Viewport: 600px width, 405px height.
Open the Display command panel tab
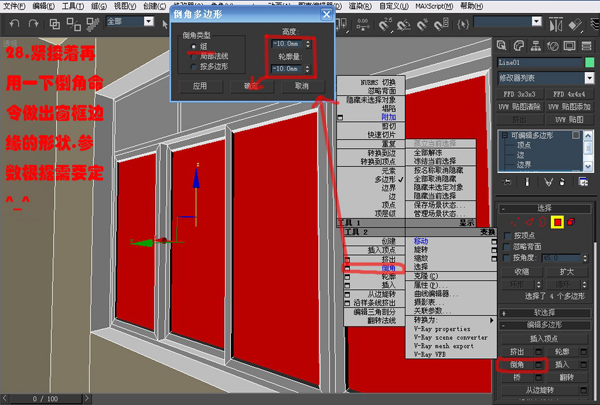(569, 46)
